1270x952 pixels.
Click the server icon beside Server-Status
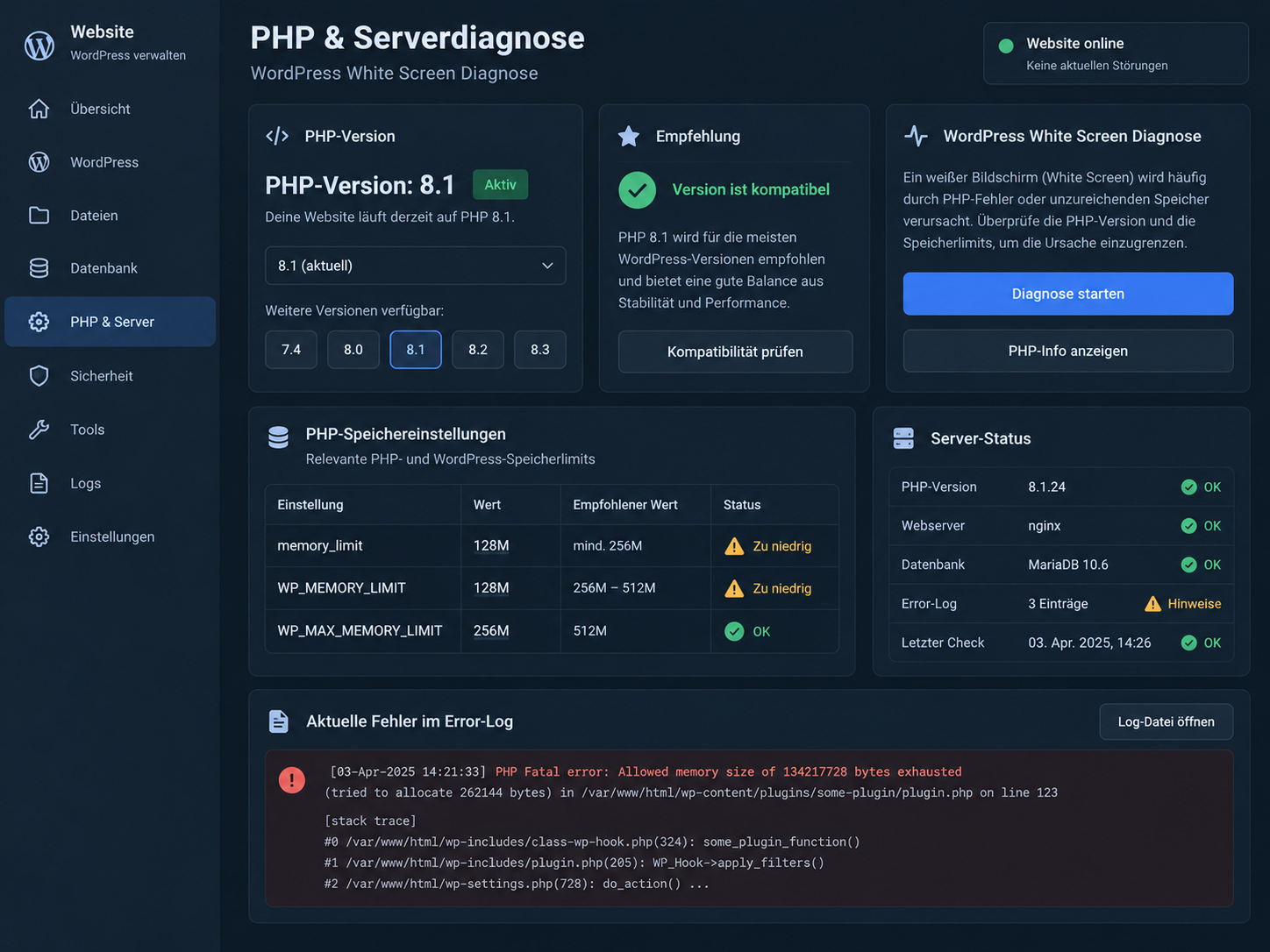point(903,438)
